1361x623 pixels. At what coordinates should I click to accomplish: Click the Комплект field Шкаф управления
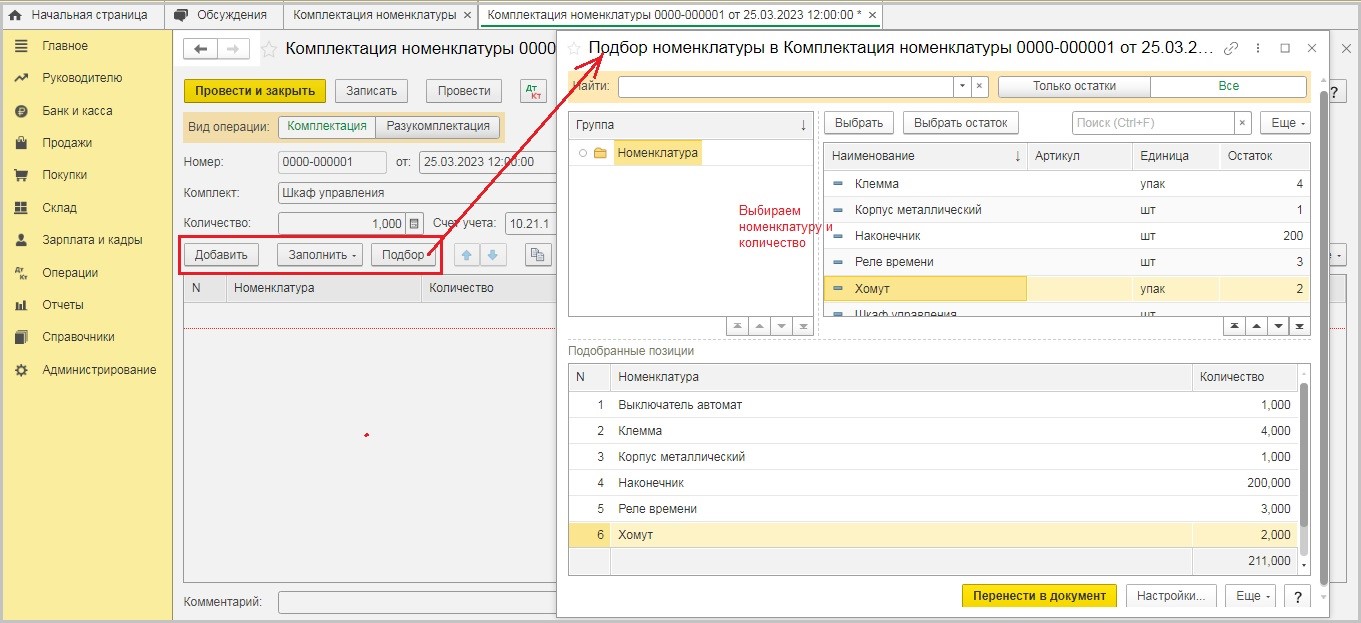416,193
